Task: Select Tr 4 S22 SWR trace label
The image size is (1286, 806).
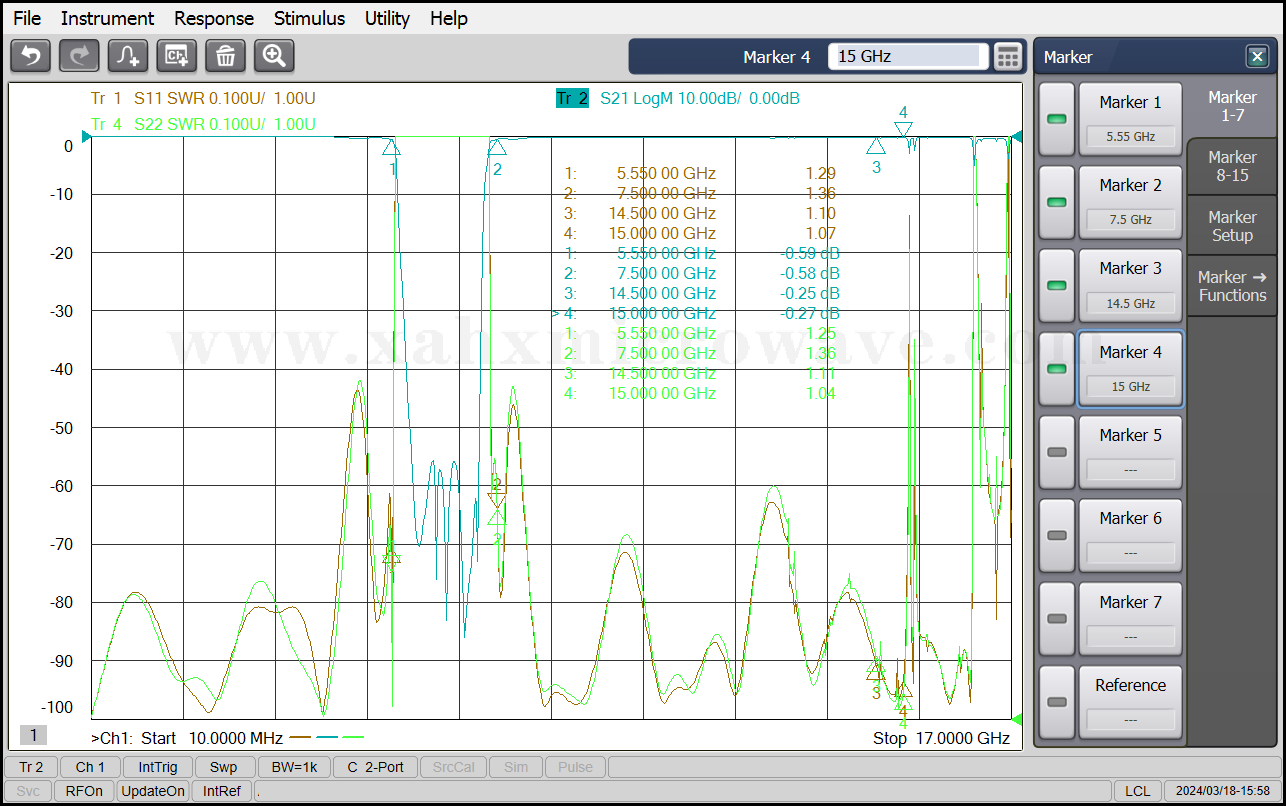Action: [x=203, y=124]
